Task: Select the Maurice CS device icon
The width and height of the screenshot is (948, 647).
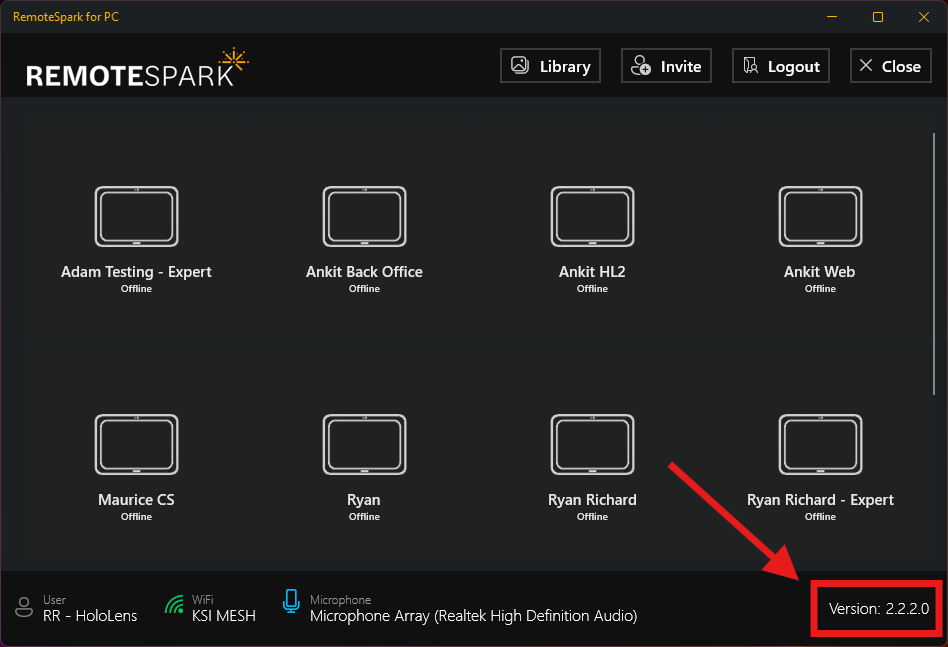Action: coord(137,444)
